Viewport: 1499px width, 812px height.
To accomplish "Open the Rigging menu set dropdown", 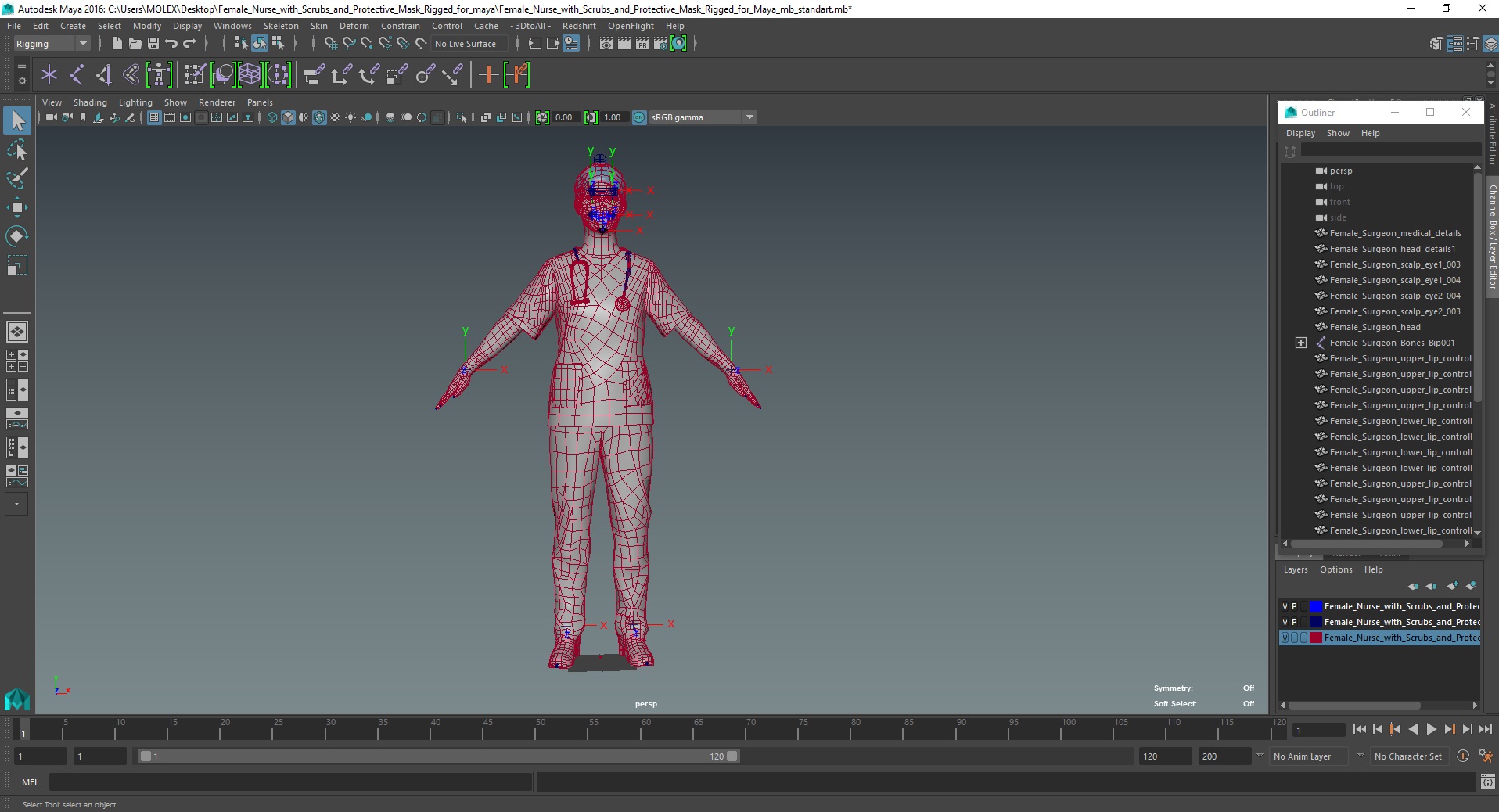I will pyautogui.click(x=52, y=44).
